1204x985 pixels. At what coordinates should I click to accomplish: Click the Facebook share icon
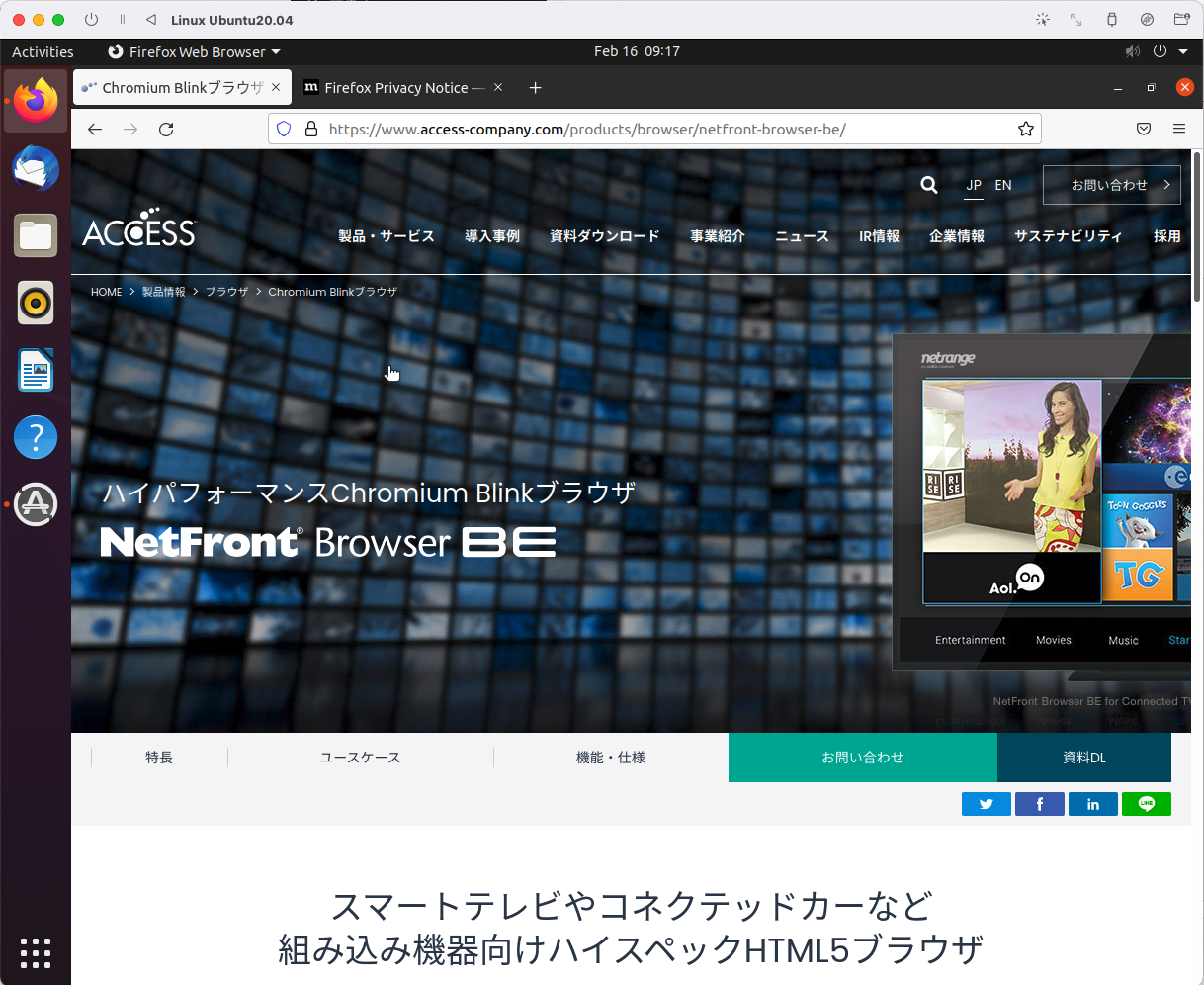click(1039, 803)
